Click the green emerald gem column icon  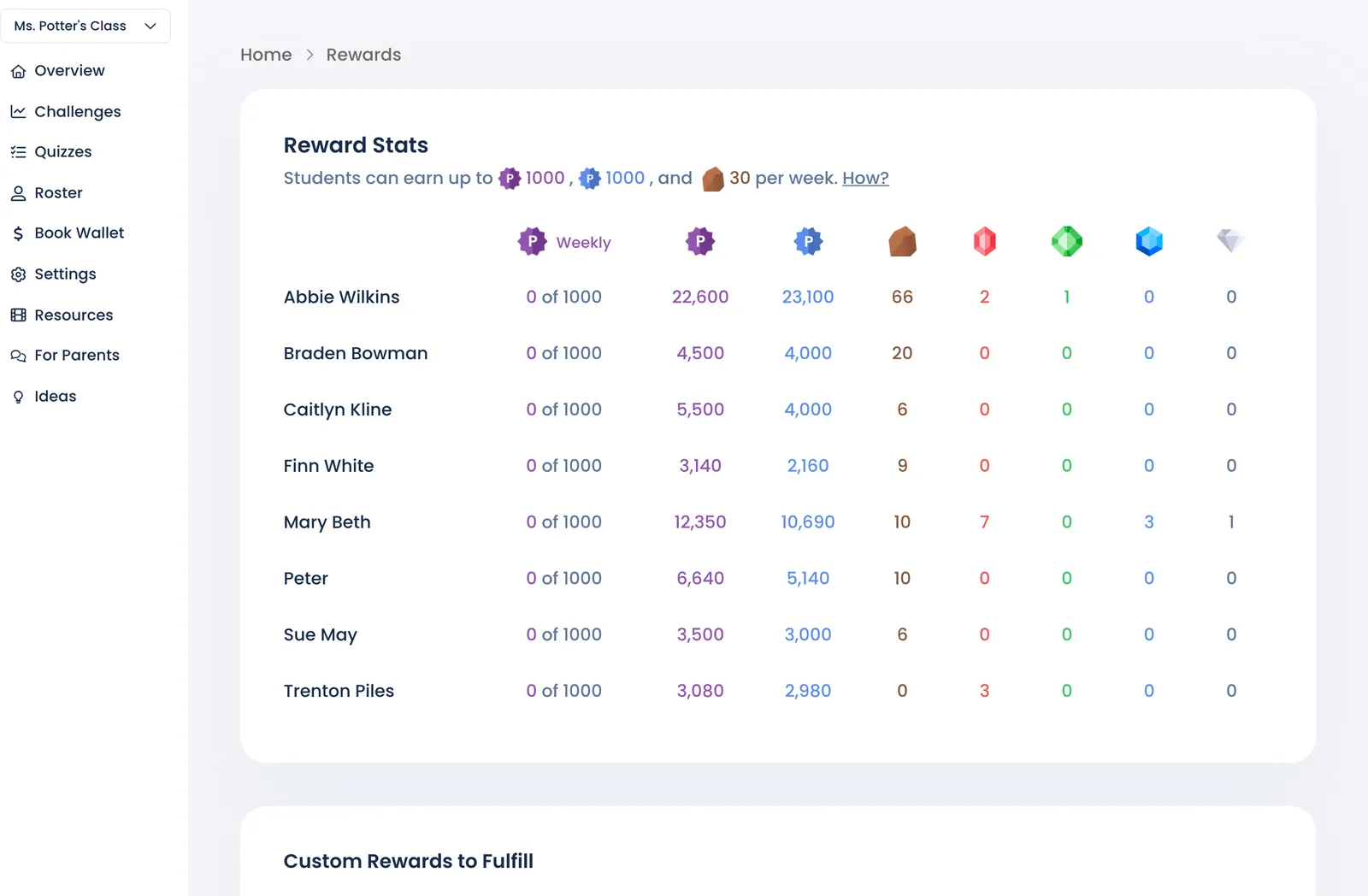coord(1066,242)
